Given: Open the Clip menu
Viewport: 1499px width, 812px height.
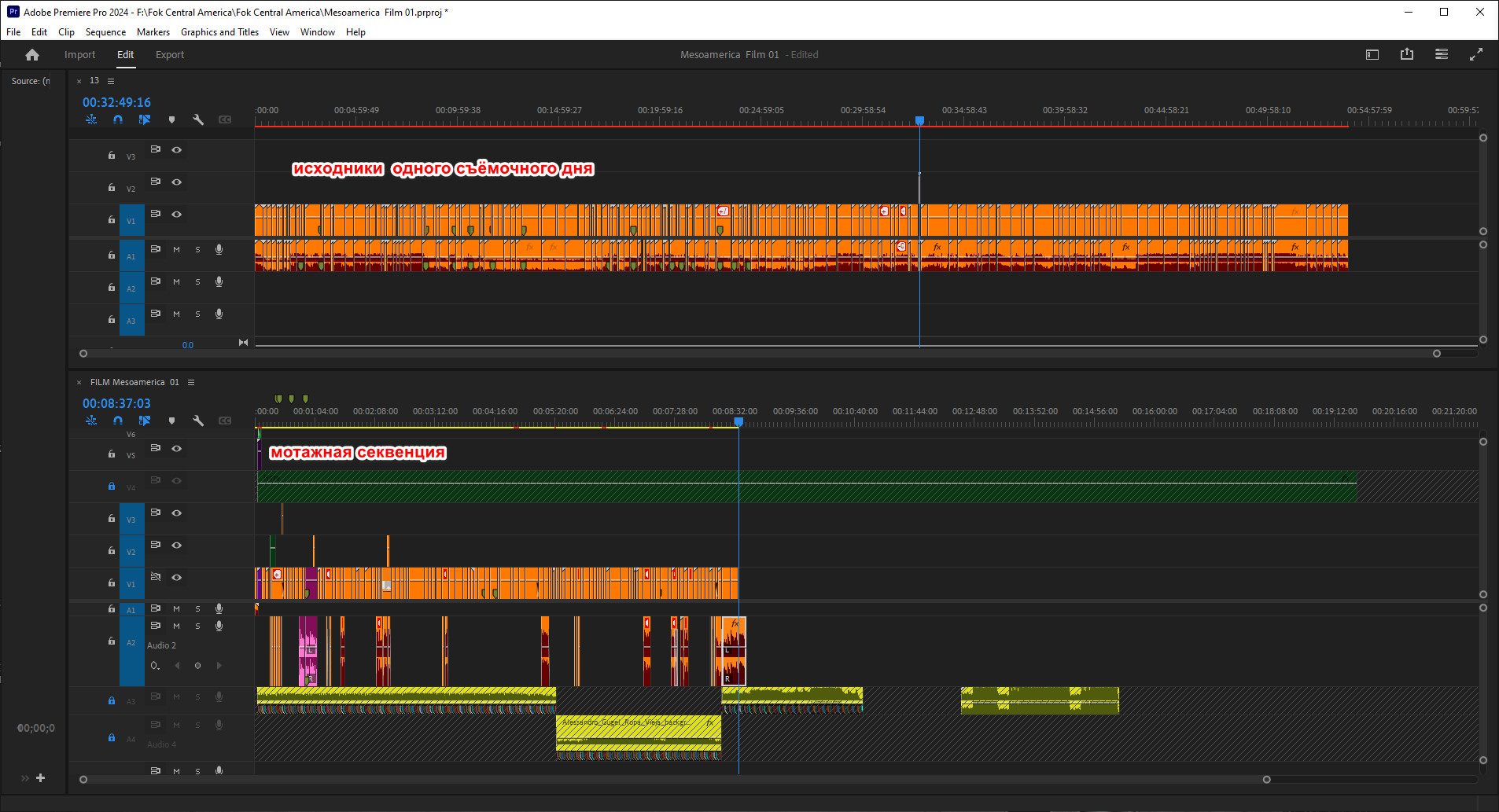Looking at the screenshot, I should [x=66, y=32].
